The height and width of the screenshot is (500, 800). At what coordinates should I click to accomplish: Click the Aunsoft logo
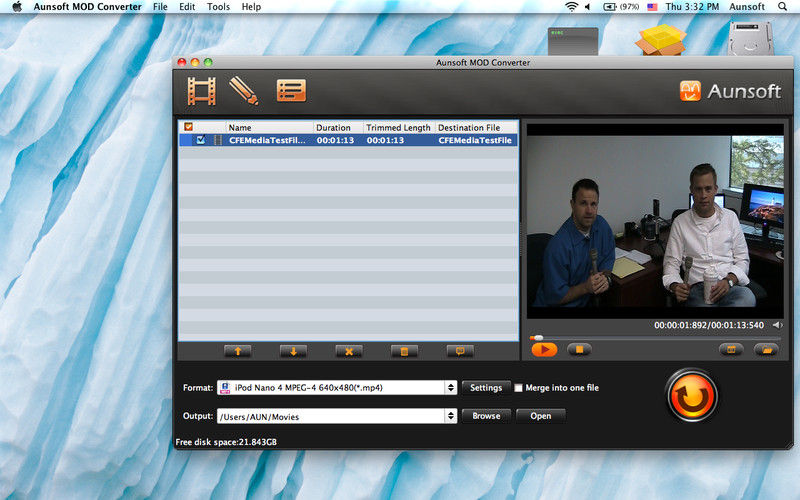point(730,91)
